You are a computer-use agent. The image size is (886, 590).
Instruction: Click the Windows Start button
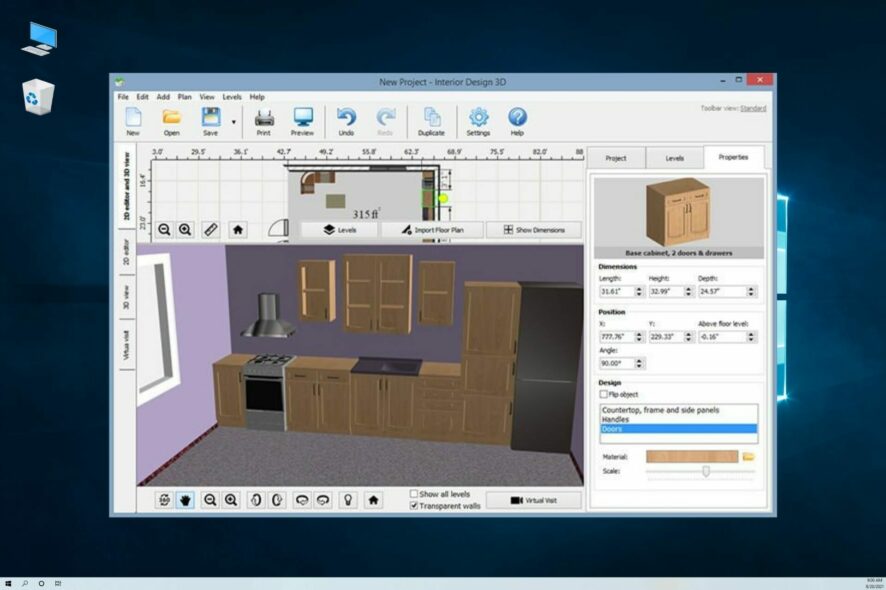click(8, 583)
